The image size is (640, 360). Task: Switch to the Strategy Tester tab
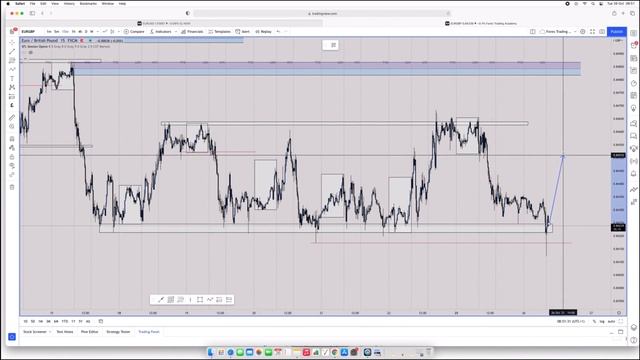118,332
